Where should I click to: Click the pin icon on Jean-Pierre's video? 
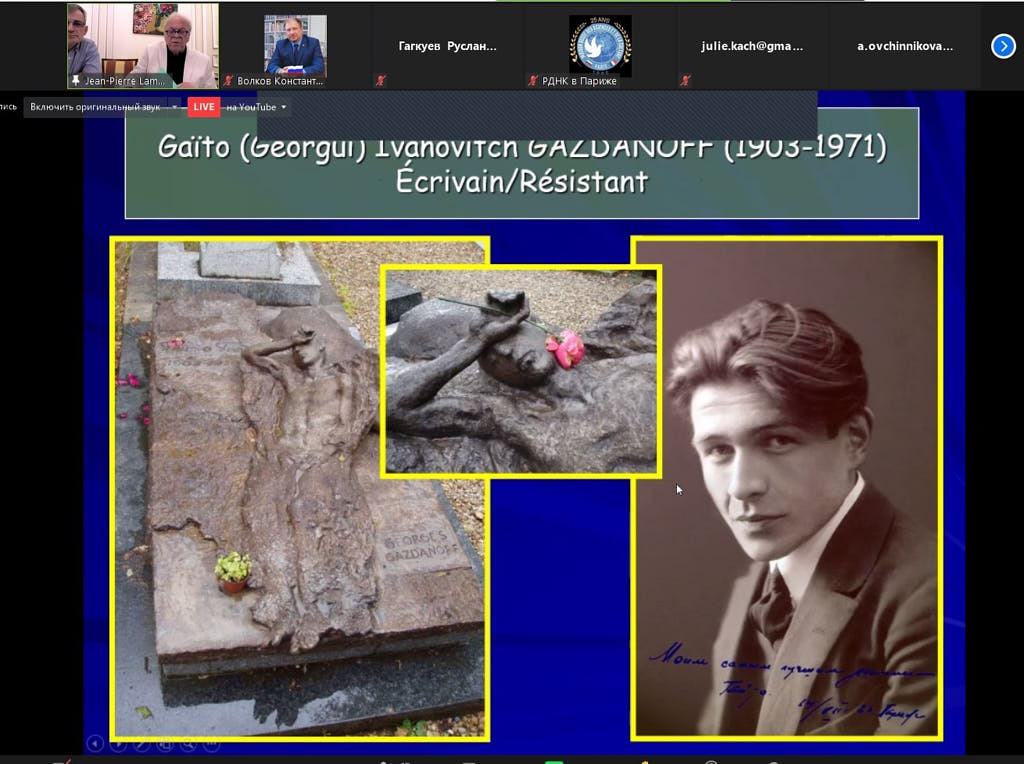coord(76,80)
